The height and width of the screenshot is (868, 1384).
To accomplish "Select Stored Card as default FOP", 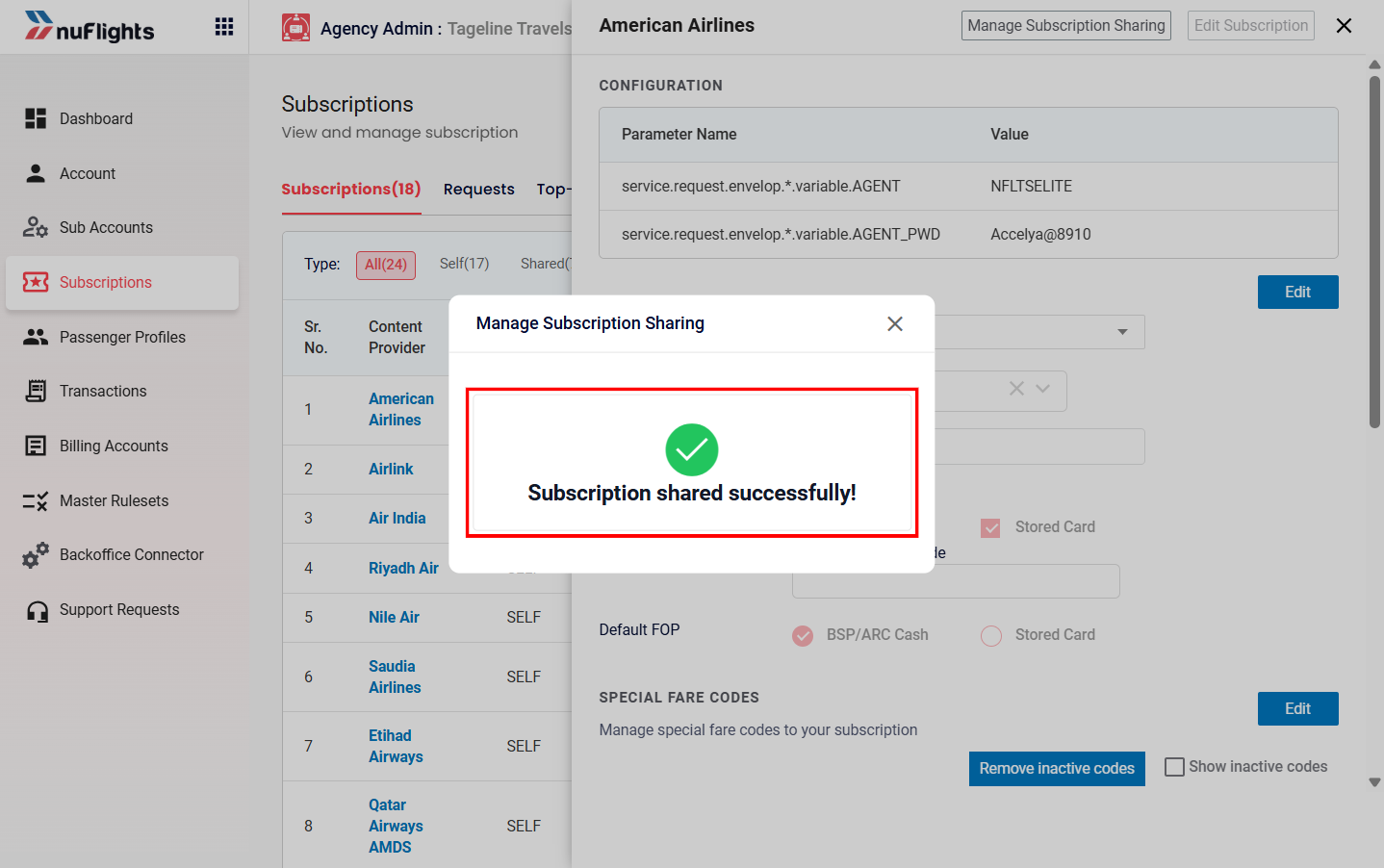I will coord(991,635).
